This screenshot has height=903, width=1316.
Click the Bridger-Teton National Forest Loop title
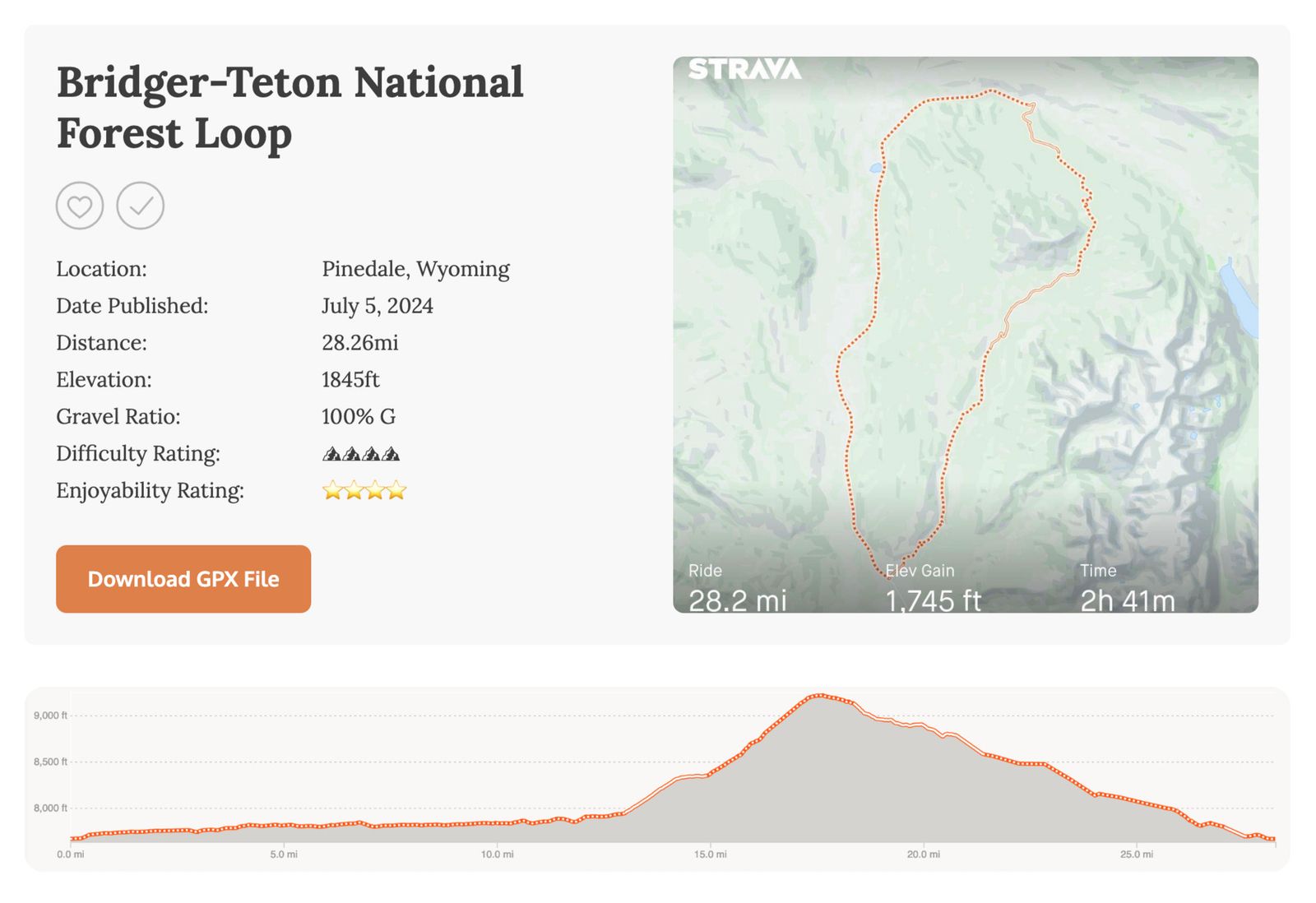coord(290,108)
